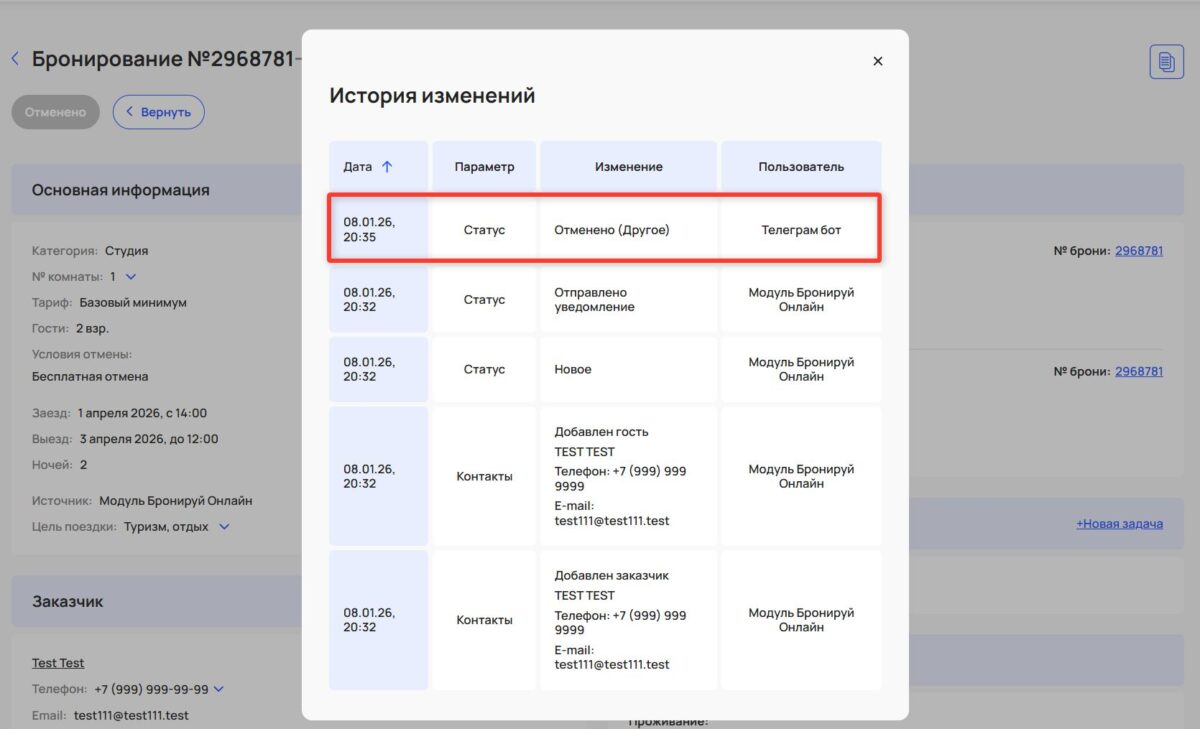Close the История изменений dialog
The height and width of the screenshot is (729, 1200).
click(x=878, y=61)
